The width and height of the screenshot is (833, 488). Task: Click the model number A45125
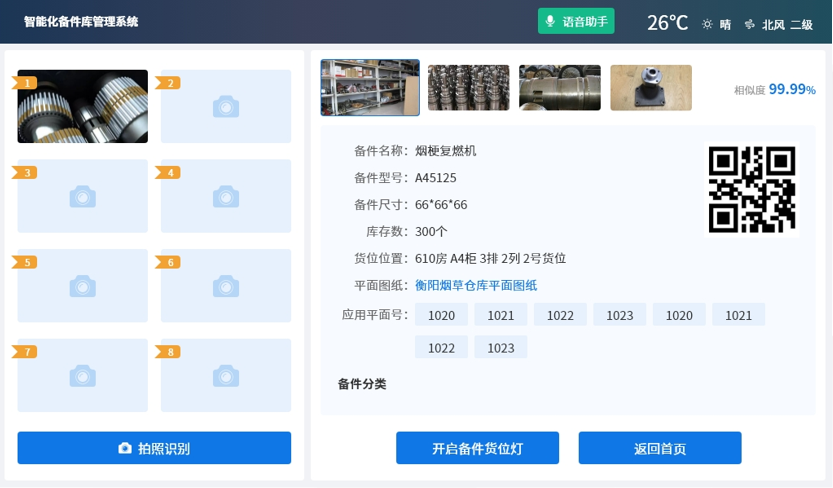point(436,178)
